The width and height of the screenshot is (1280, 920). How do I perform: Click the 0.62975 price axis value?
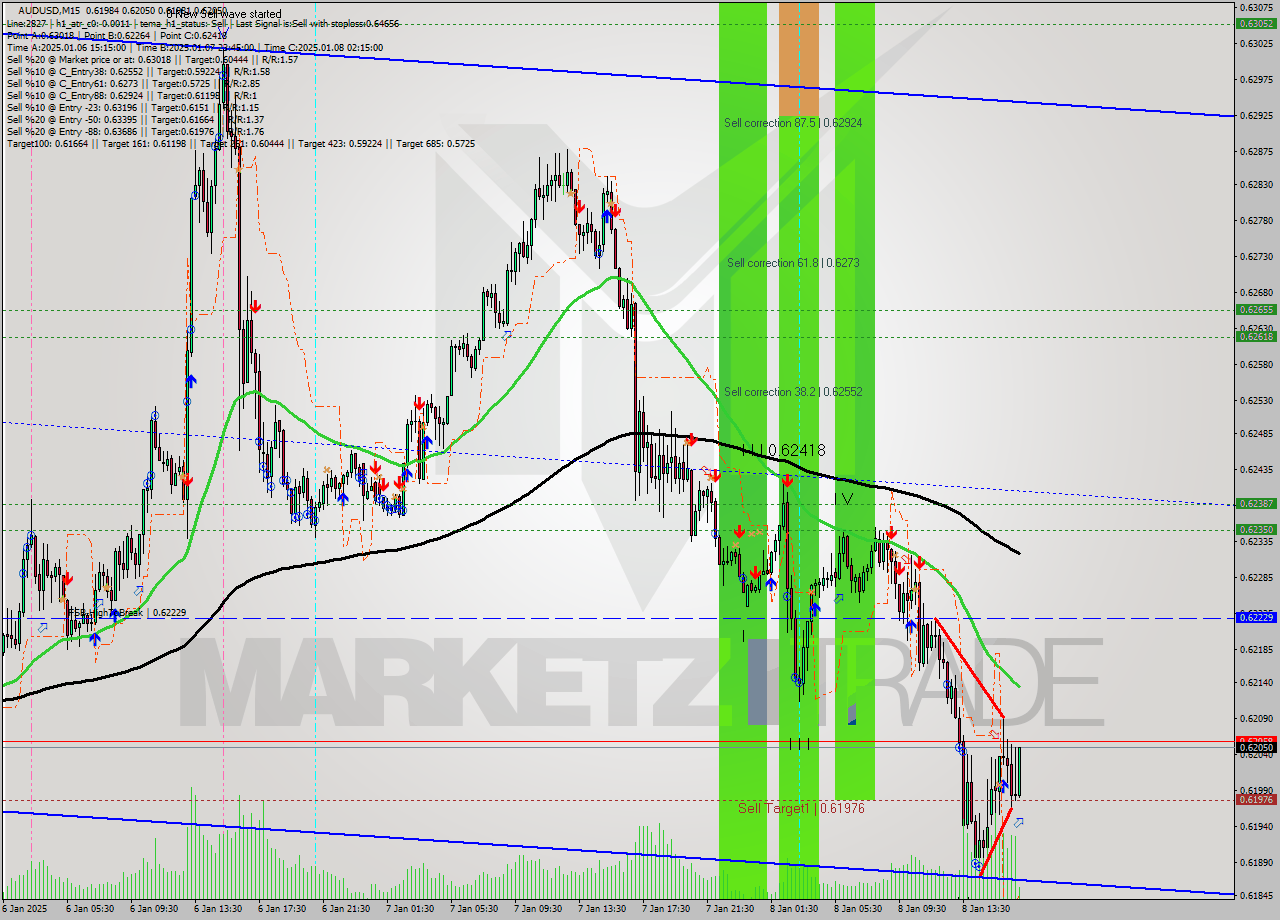[x=1255, y=79]
